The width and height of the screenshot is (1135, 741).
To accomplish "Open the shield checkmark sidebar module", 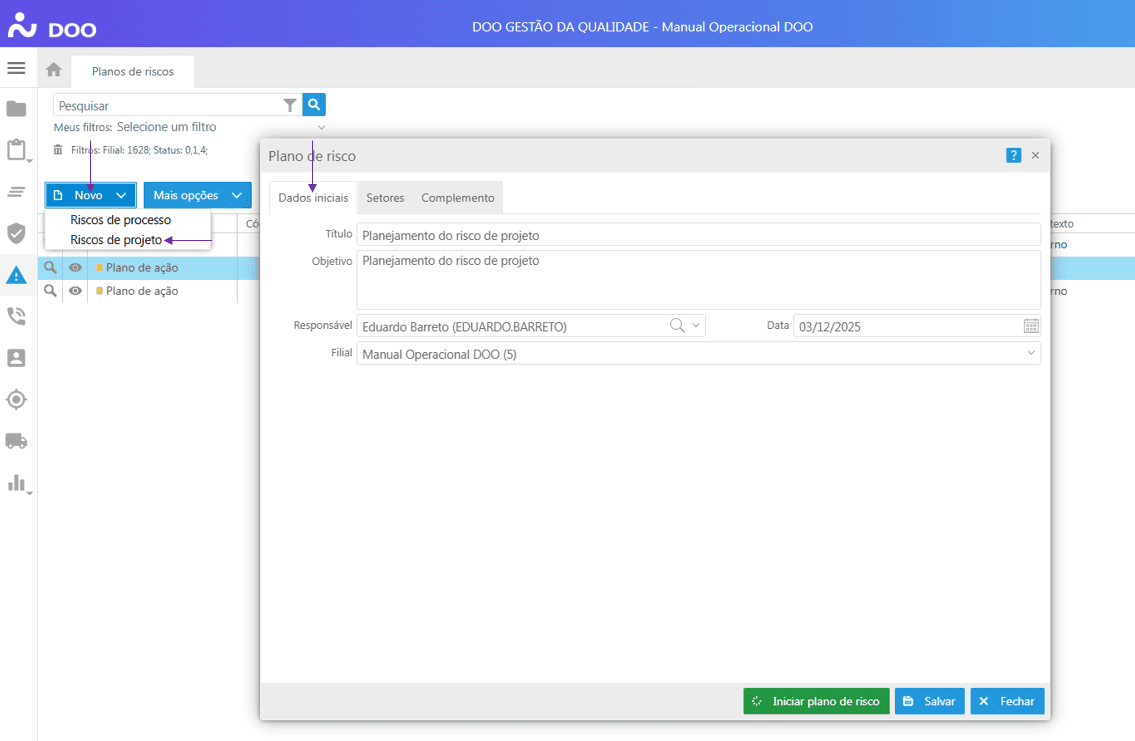I will [16, 233].
